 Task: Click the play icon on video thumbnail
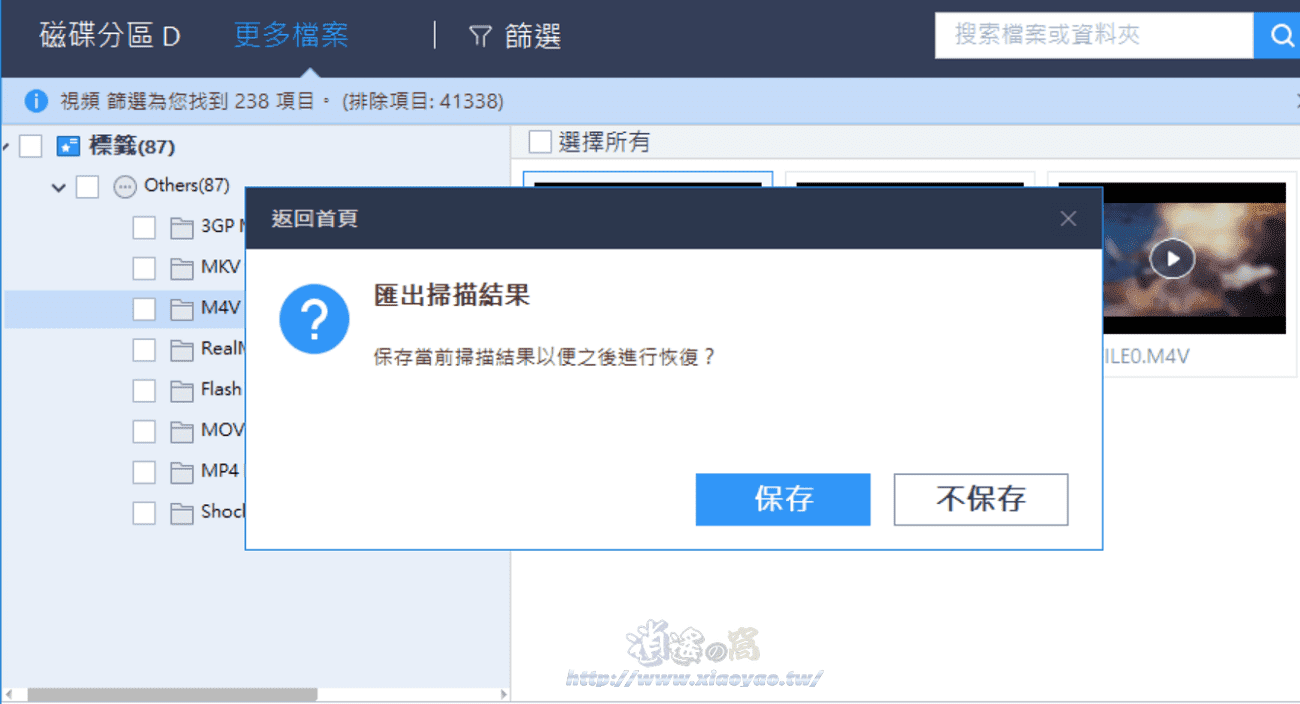point(1172,259)
